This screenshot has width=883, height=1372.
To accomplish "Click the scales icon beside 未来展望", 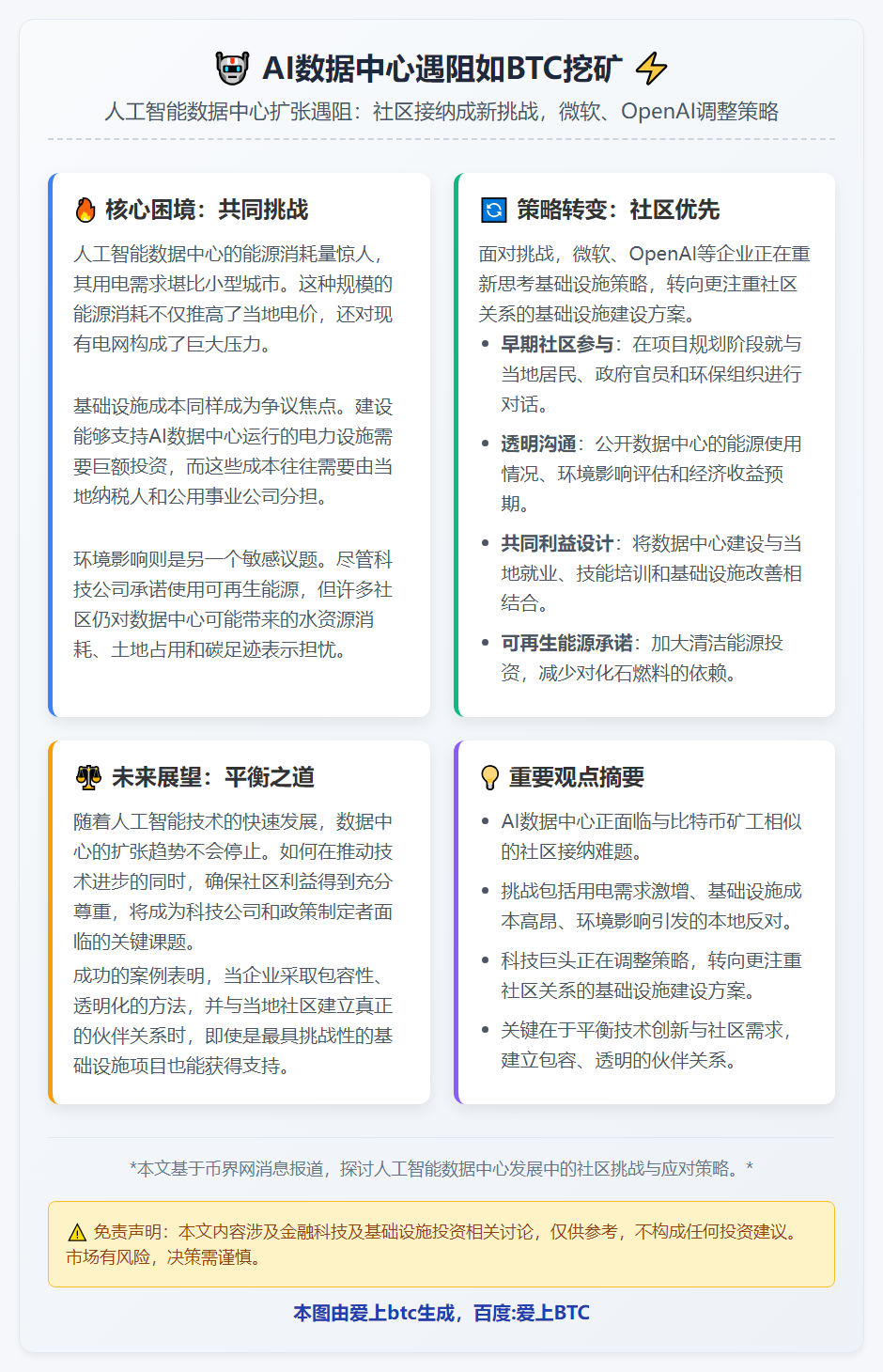I will pos(88,777).
